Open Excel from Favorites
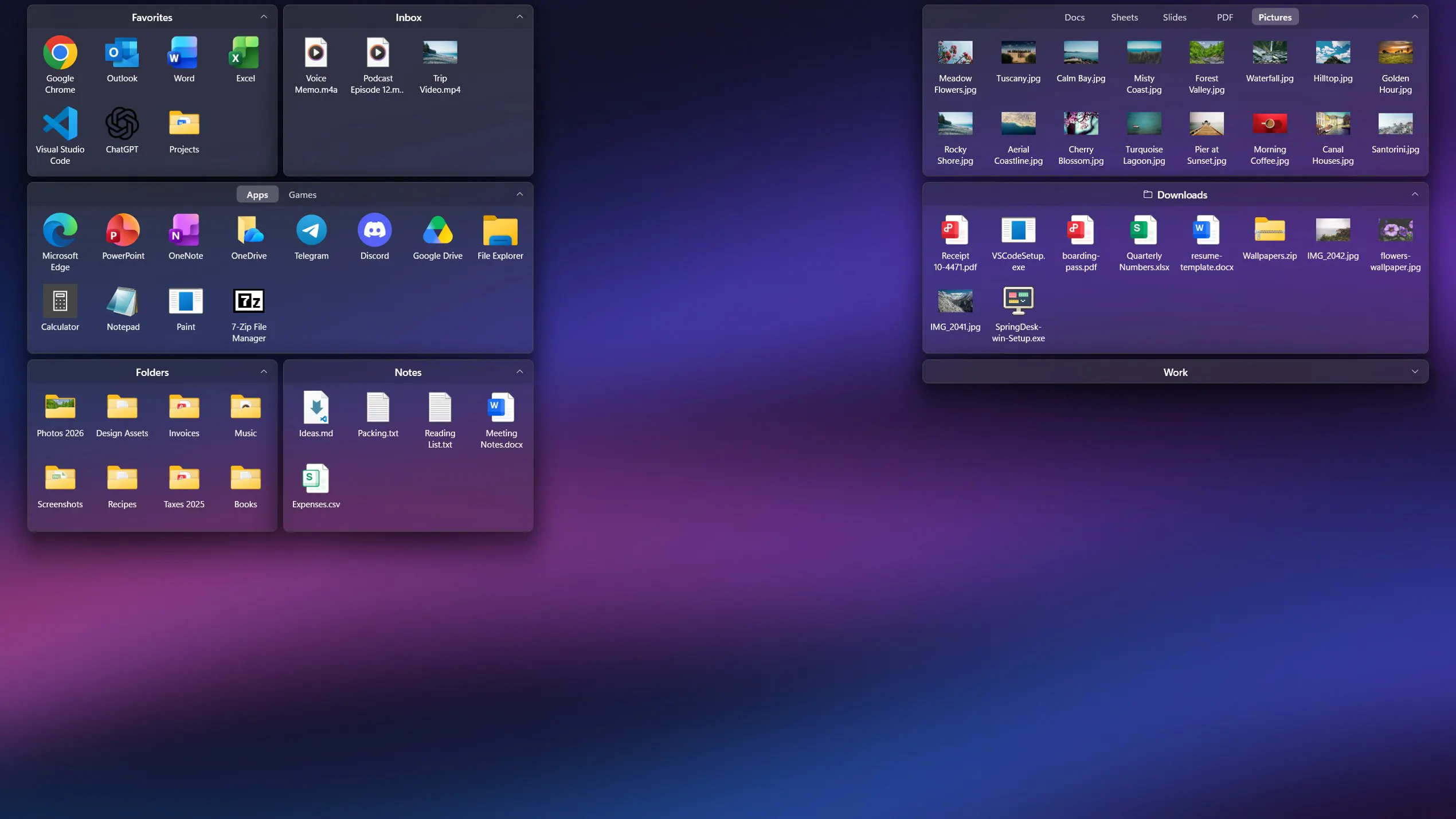 [x=245, y=53]
